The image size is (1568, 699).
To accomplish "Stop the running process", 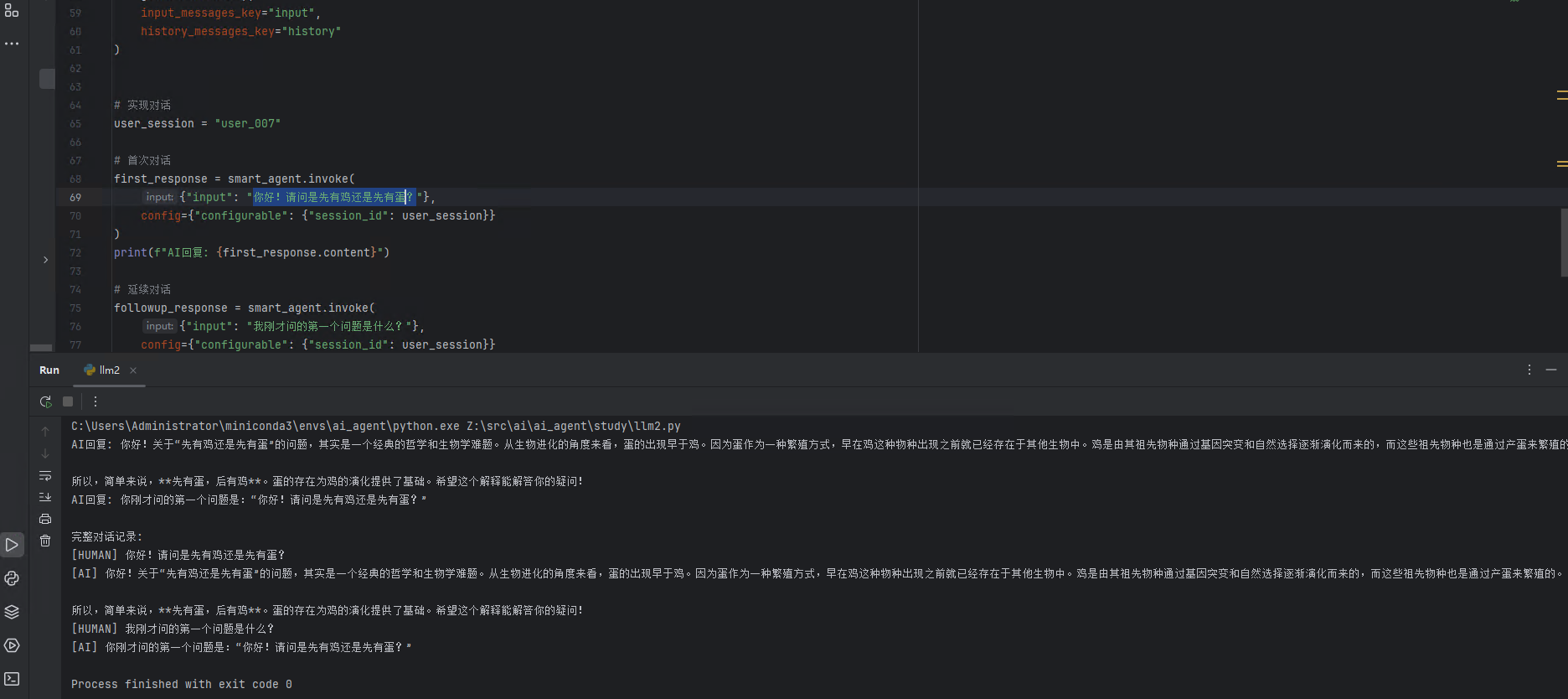I will tap(68, 401).
